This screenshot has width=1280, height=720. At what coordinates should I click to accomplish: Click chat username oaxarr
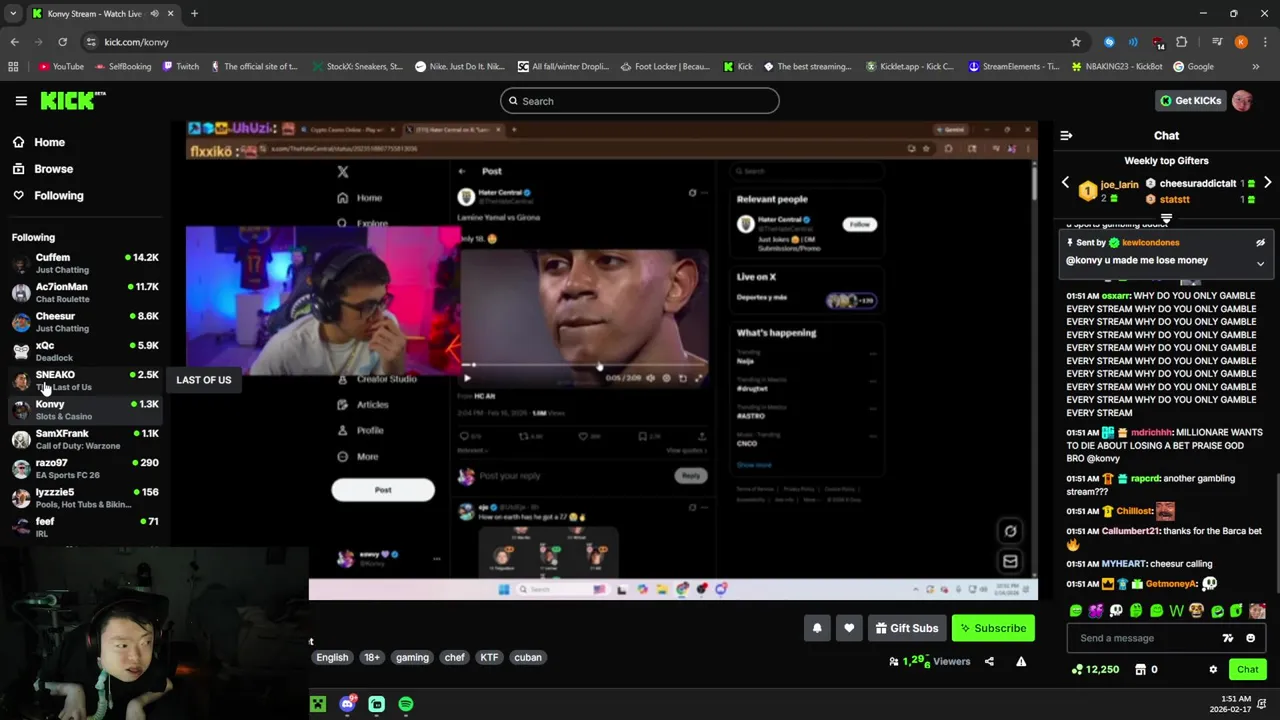[x=1116, y=296]
